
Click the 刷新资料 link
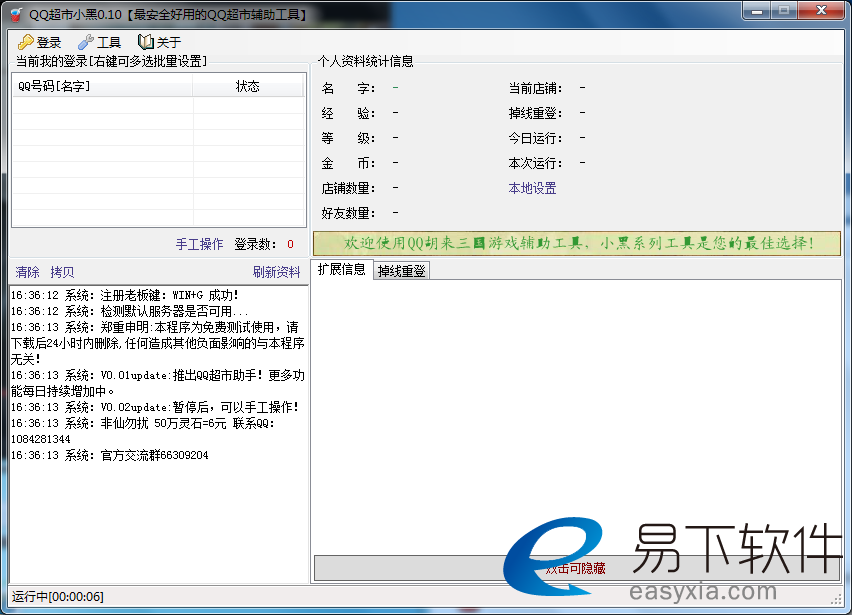coord(277,272)
